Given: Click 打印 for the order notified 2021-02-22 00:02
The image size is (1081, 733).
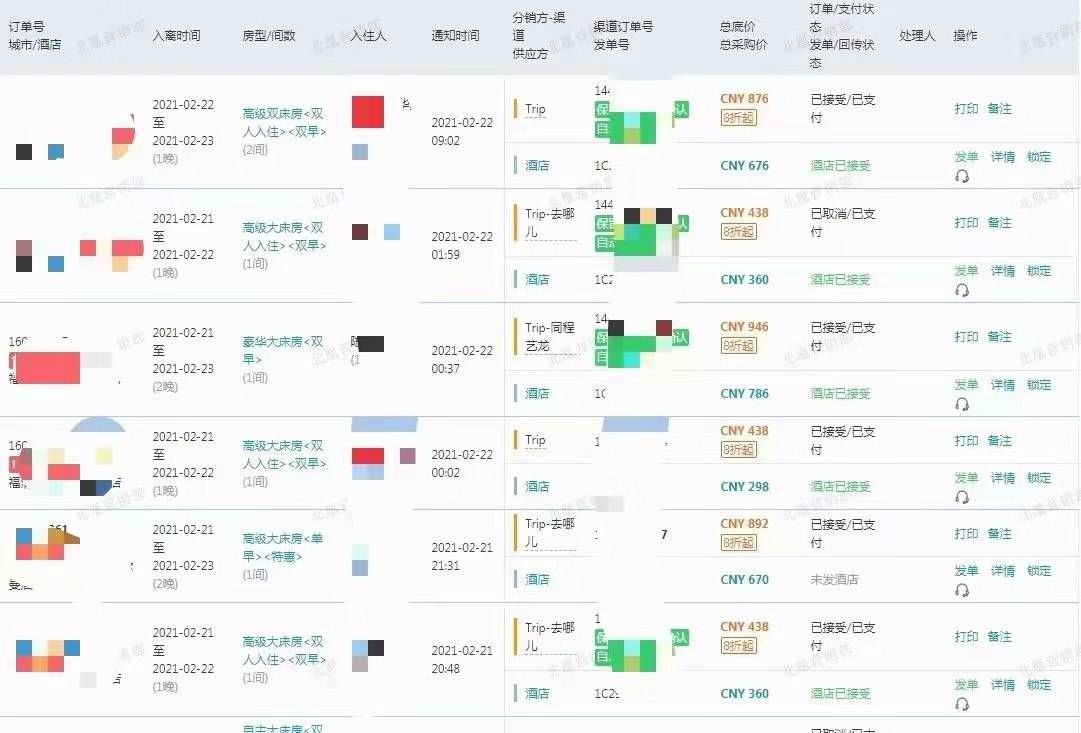Looking at the screenshot, I should (966, 441).
